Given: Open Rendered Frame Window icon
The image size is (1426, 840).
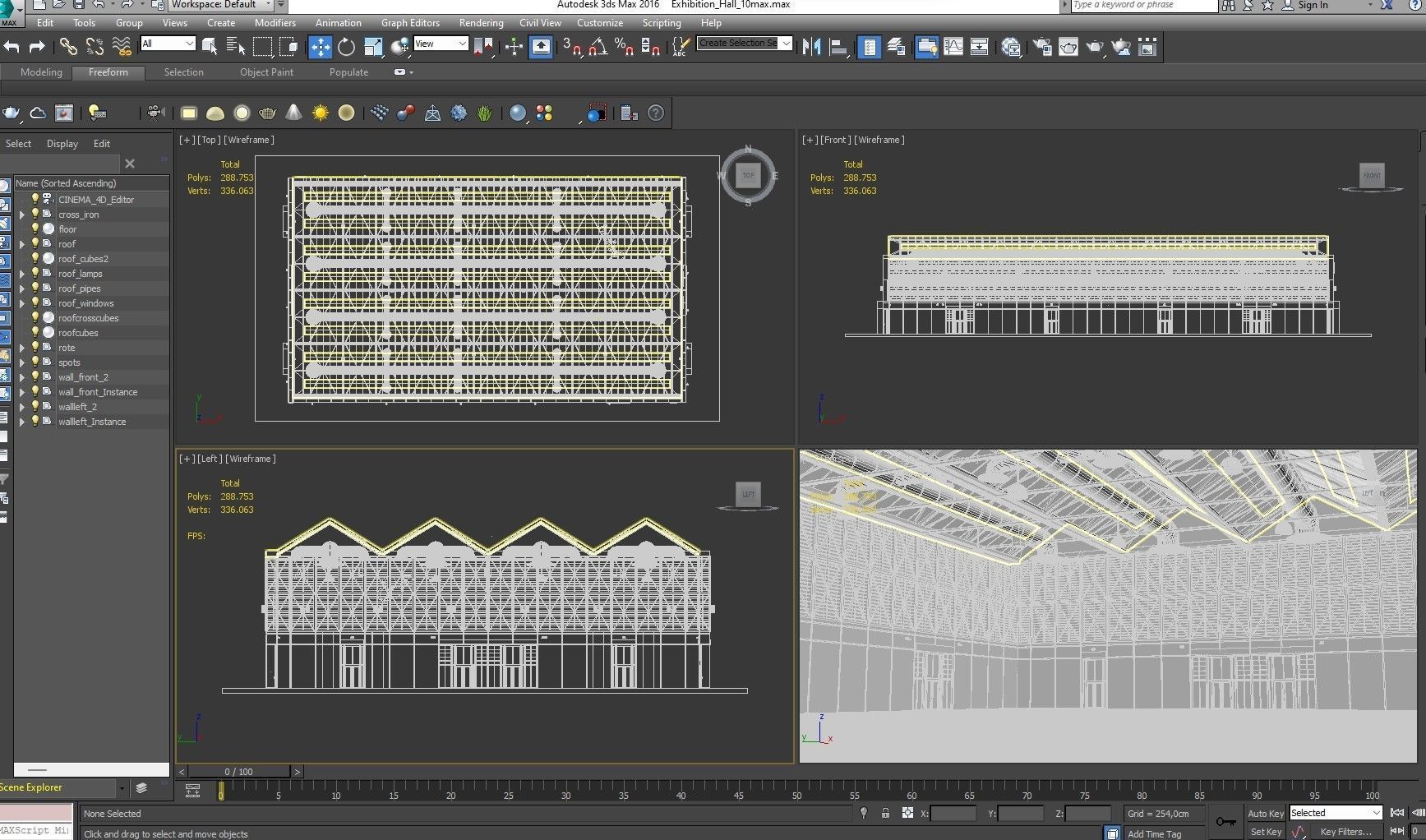Looking at the screenshot, I should (x=1068, y=47).
